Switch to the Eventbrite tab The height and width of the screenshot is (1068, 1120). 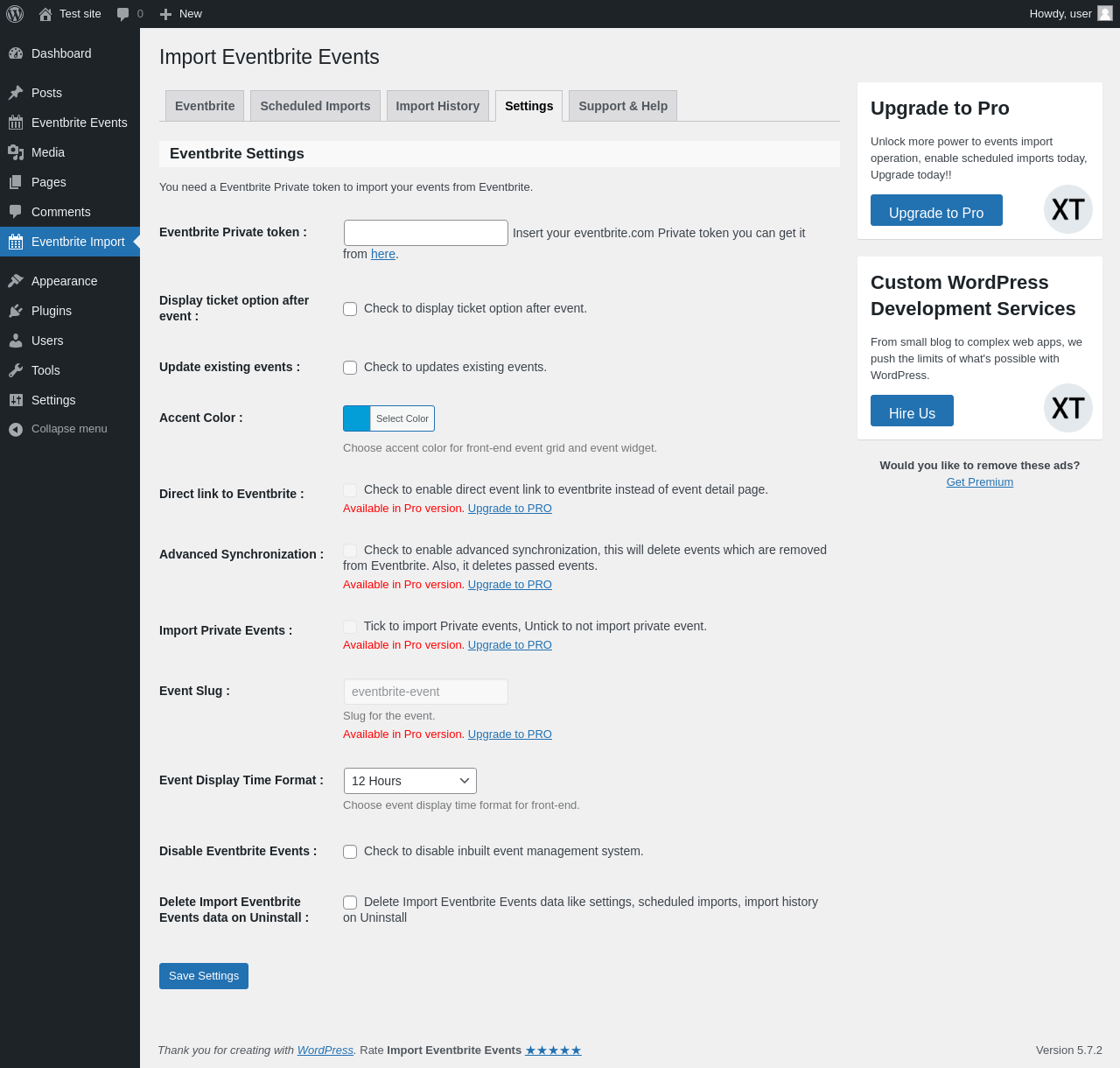[x=205, y=106]
